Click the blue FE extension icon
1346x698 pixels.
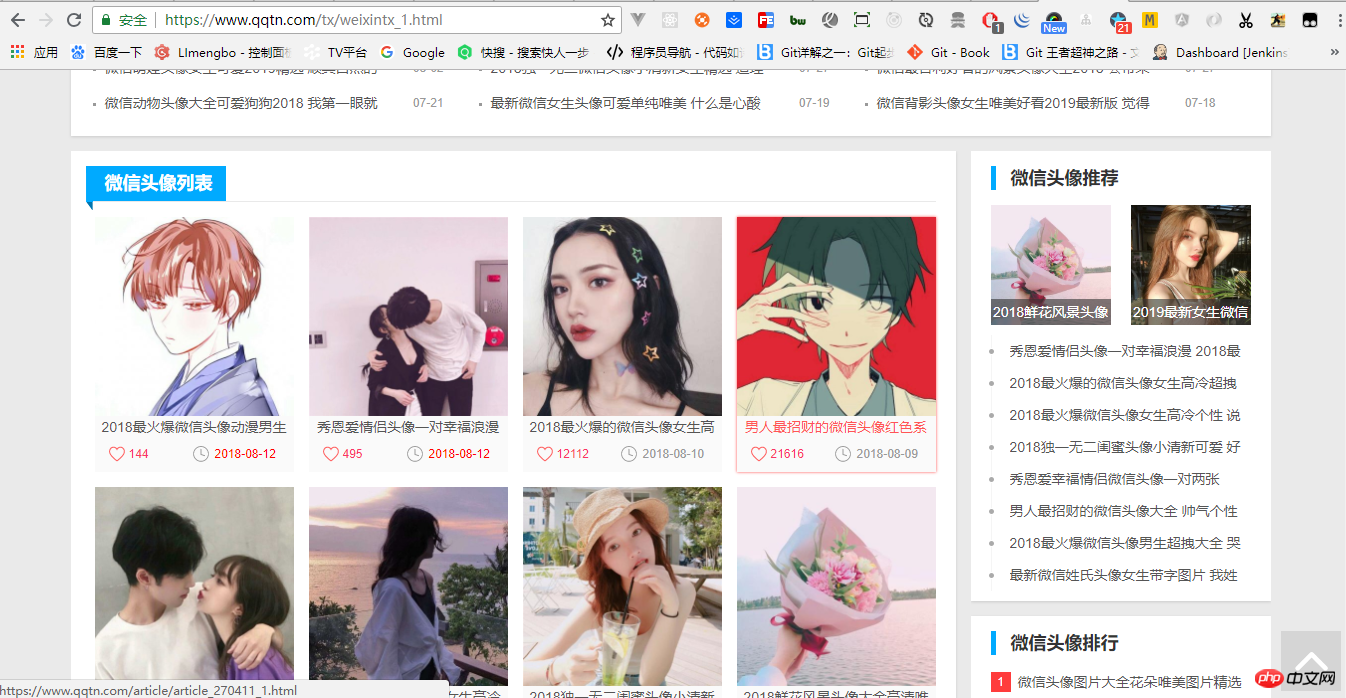coord(766,20)
